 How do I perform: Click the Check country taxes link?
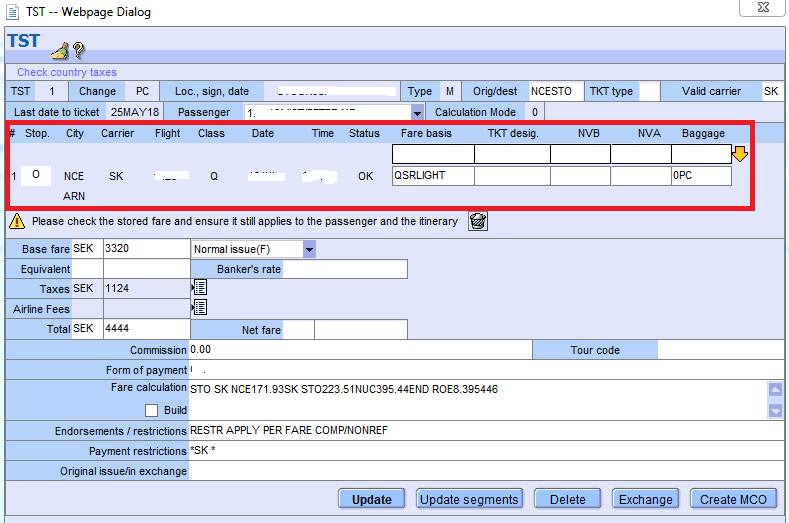pyautogui.click(x=67, y=72)
